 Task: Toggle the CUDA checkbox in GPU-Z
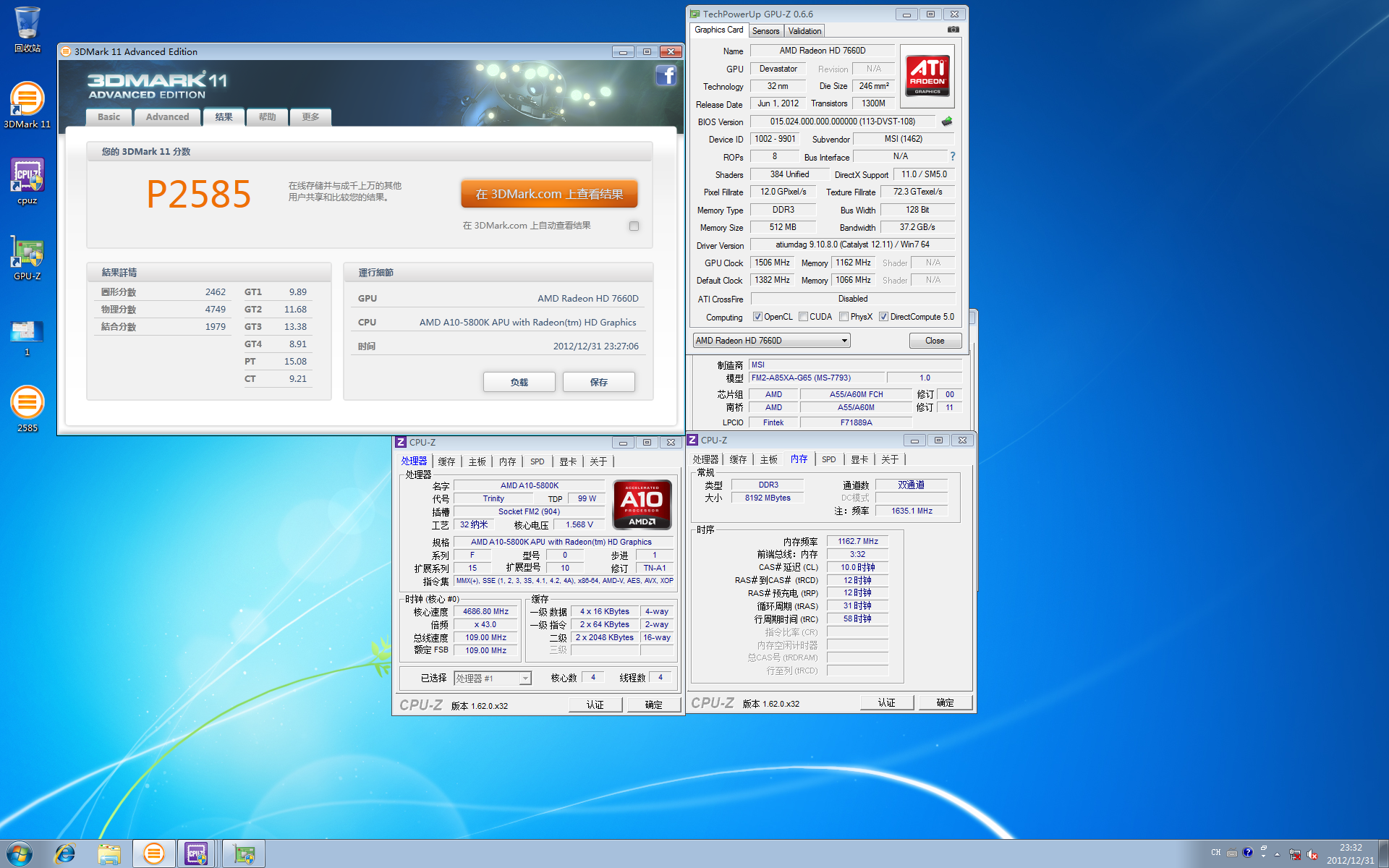tap(803, 317)
